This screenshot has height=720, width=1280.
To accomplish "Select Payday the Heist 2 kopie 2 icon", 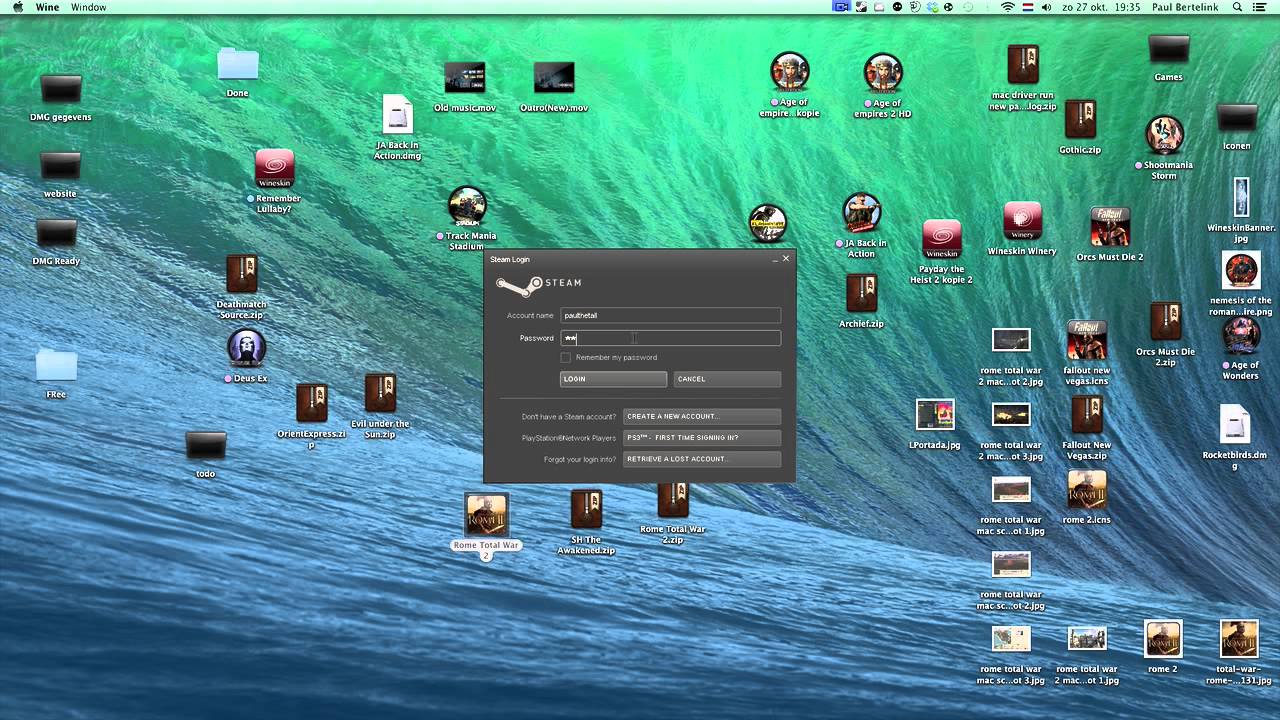I will point(941,240).
